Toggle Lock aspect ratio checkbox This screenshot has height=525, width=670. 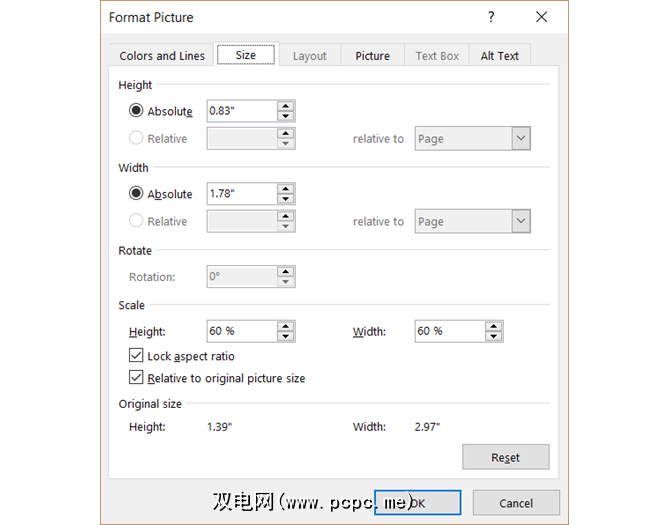(136, 356)
